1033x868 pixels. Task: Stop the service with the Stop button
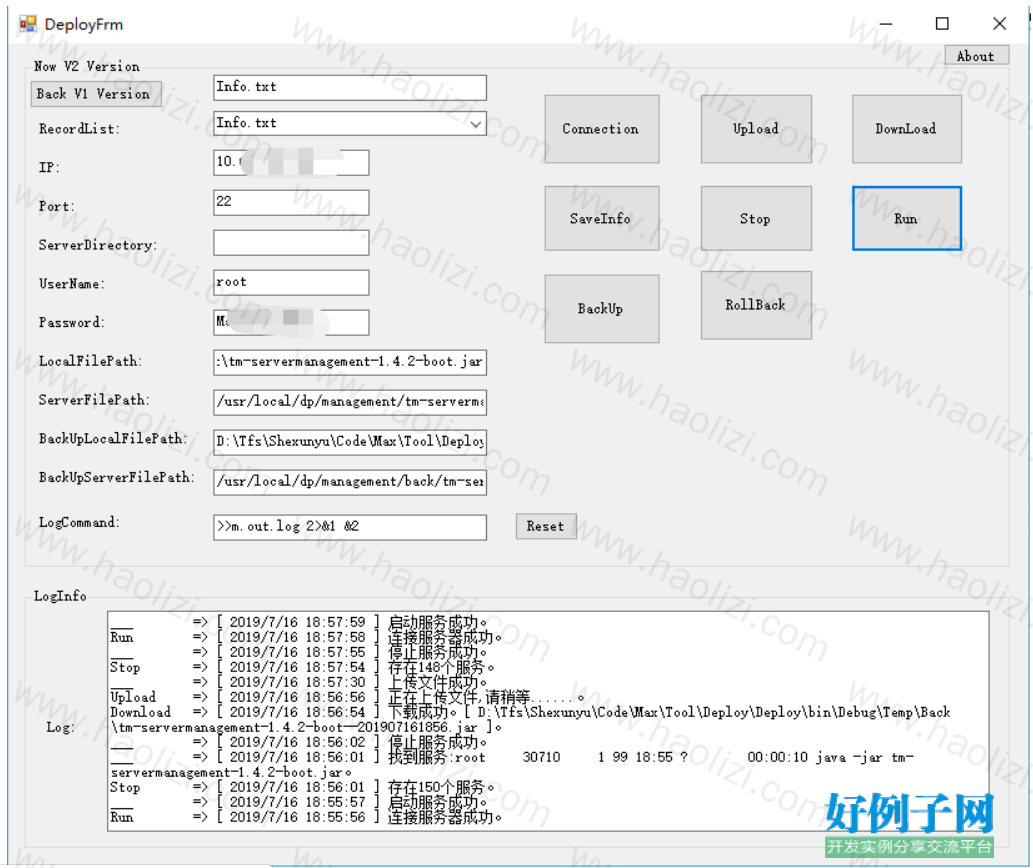point(756,219)
